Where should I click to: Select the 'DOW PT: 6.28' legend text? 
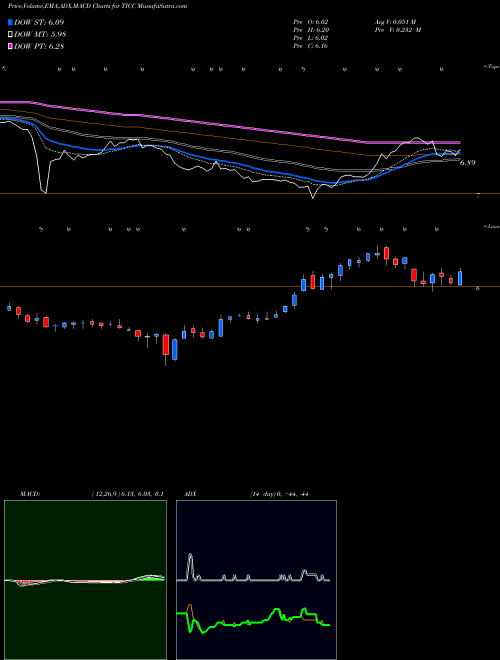[39, 46]
